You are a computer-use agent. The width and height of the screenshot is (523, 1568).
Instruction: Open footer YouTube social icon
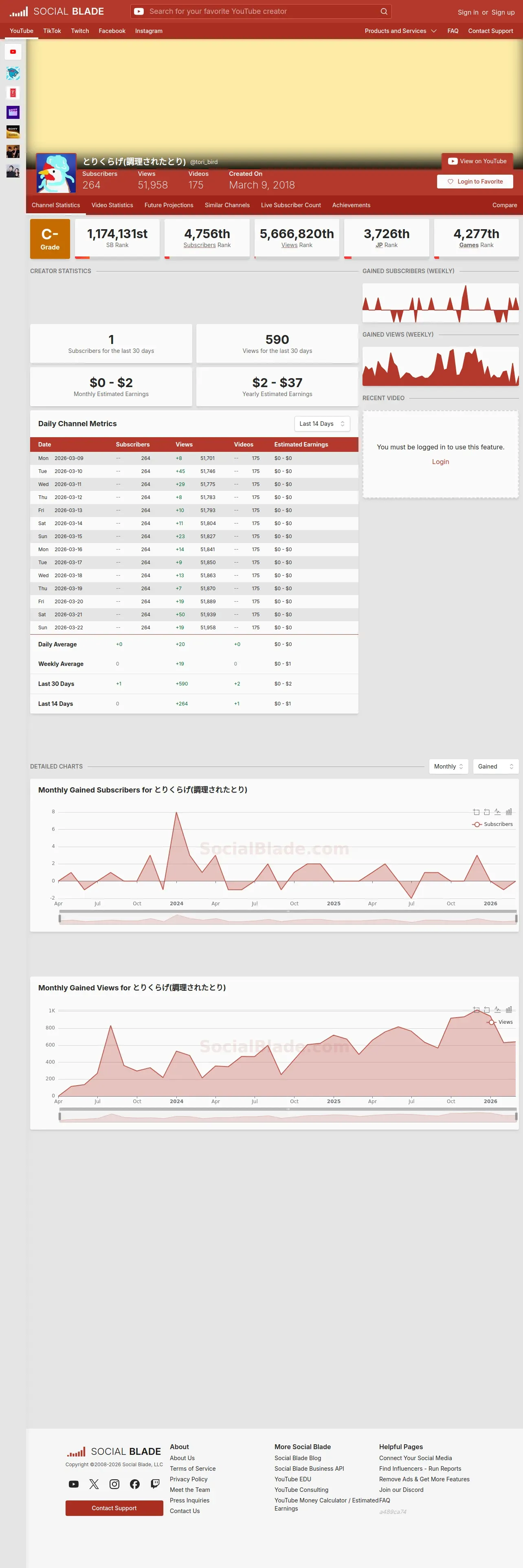[x=74, y=1484]
